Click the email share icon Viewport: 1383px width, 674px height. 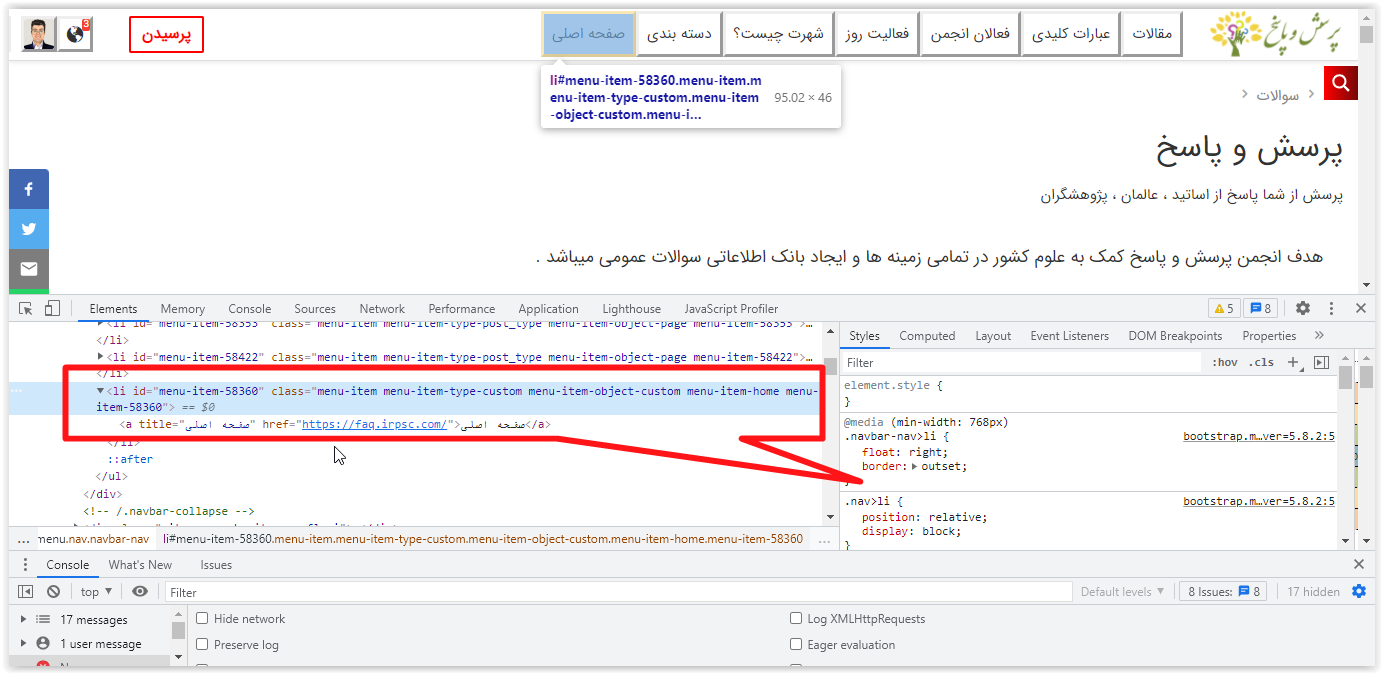tap(29, 269)
